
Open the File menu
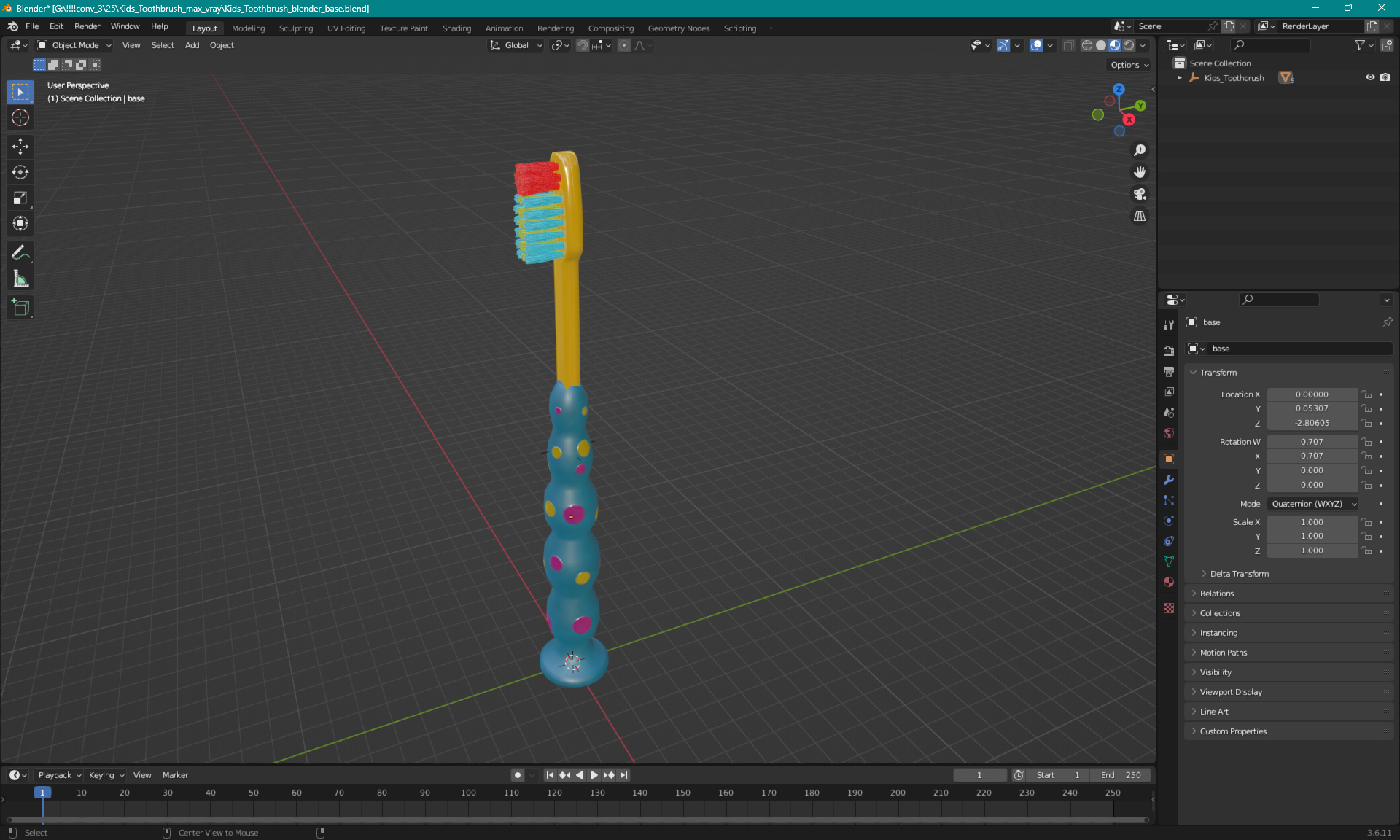(x=32, y=26)
